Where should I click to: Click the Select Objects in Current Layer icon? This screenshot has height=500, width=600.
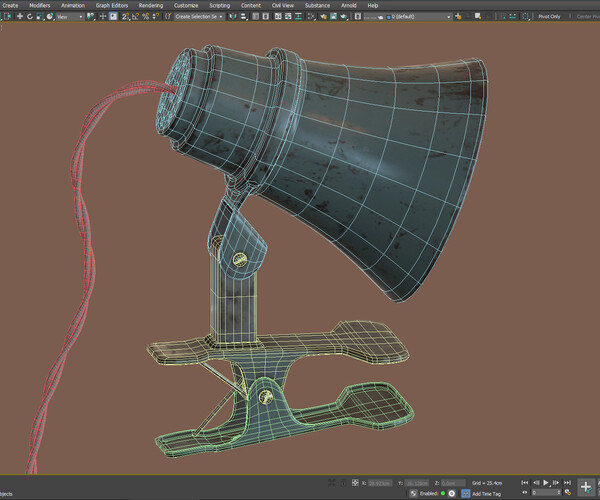click(478, 16)
